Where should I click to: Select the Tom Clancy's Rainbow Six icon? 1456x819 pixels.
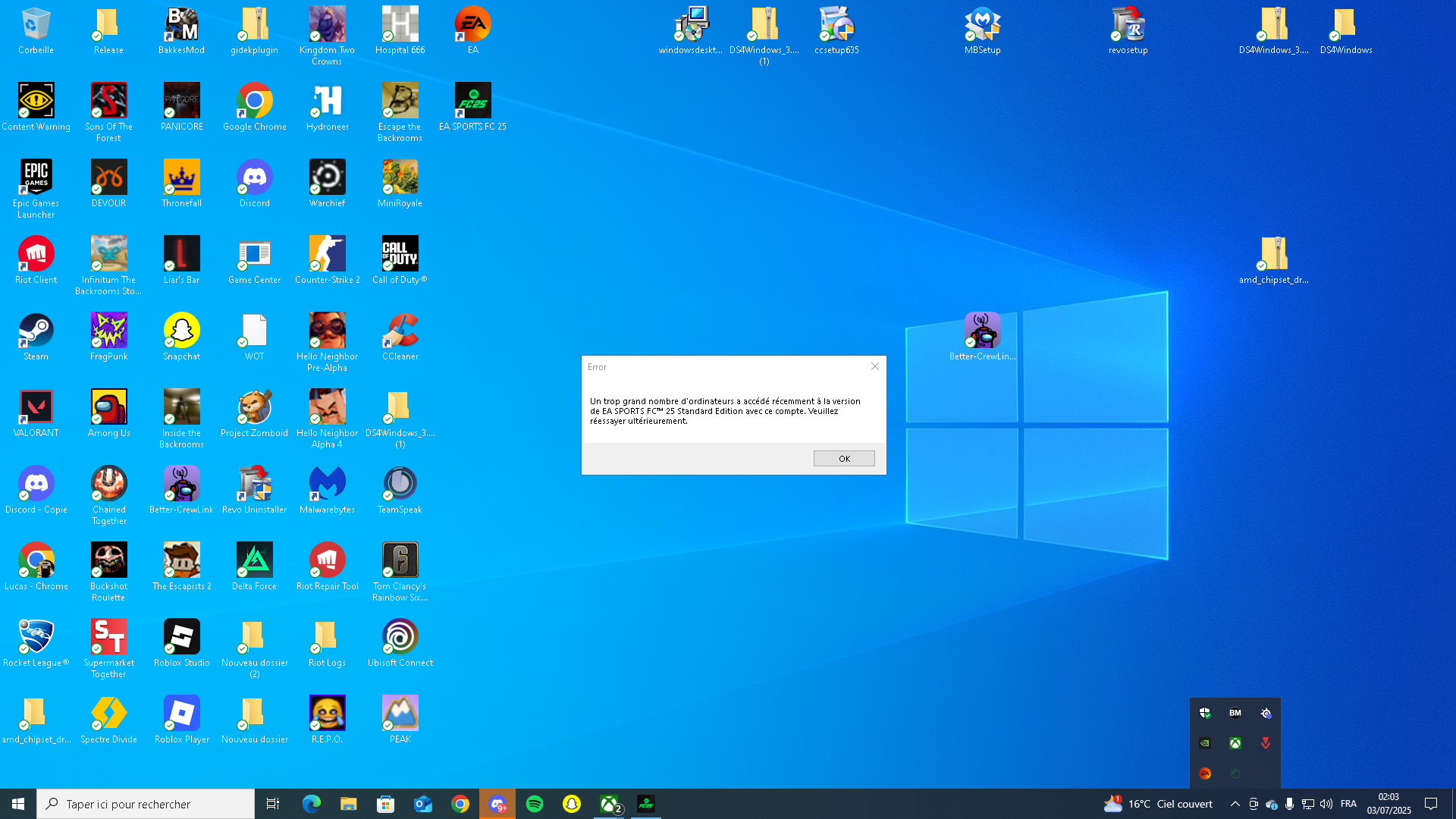click(400, 572)
